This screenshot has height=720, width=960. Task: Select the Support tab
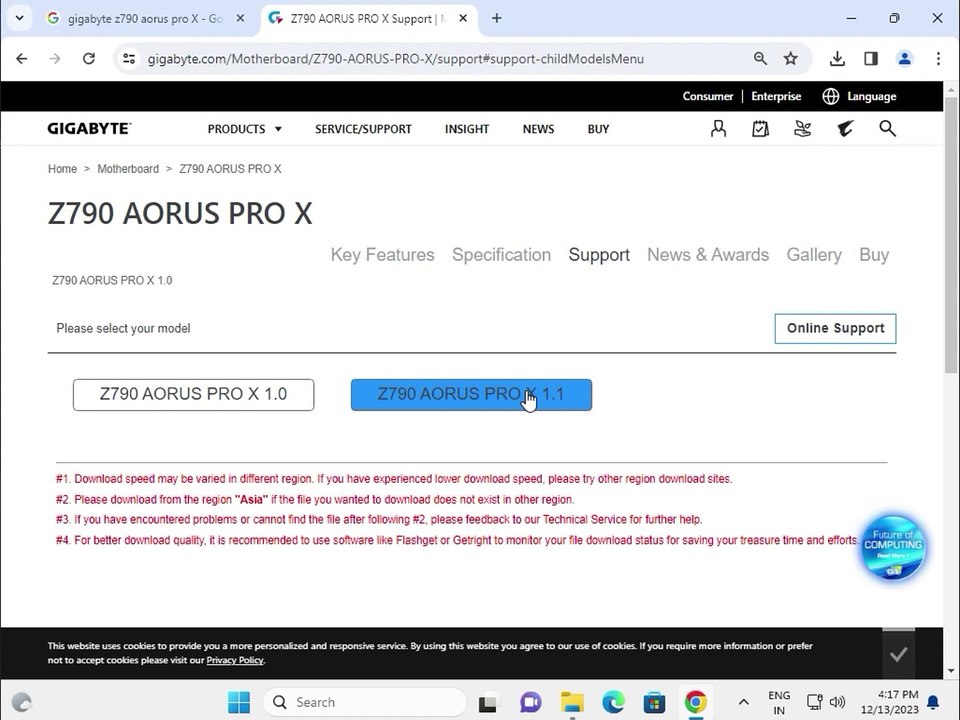pyautogui.click(x=599, y=255)
